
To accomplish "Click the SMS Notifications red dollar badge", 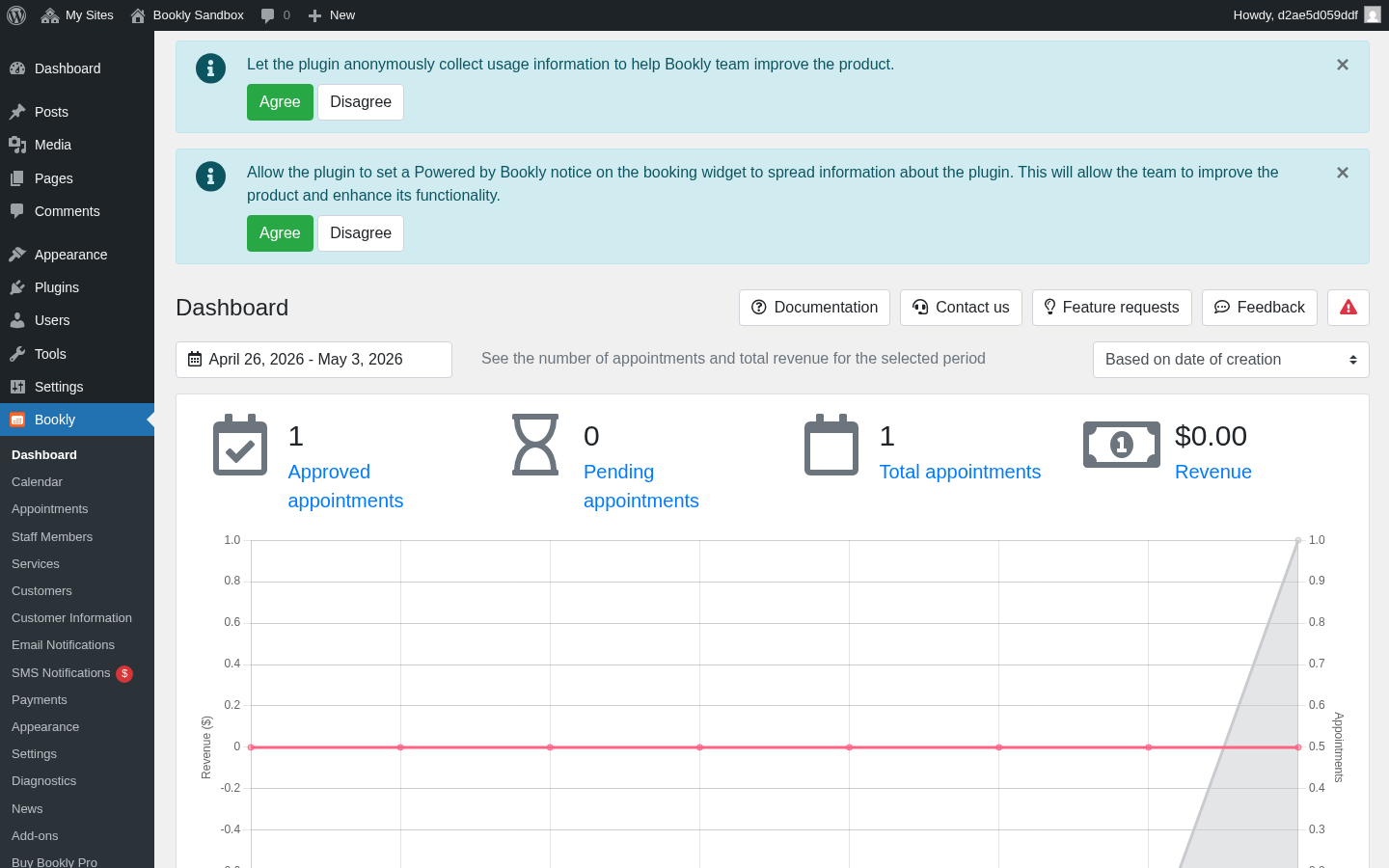I will tap(124, 674).
